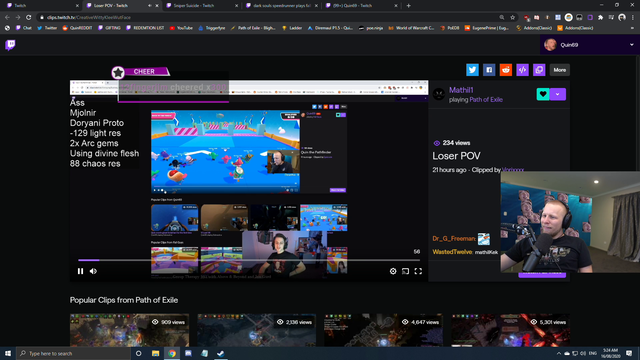Switch the clip to fullscreen
The image size is (640, 360).
click(x=418, y=271)
